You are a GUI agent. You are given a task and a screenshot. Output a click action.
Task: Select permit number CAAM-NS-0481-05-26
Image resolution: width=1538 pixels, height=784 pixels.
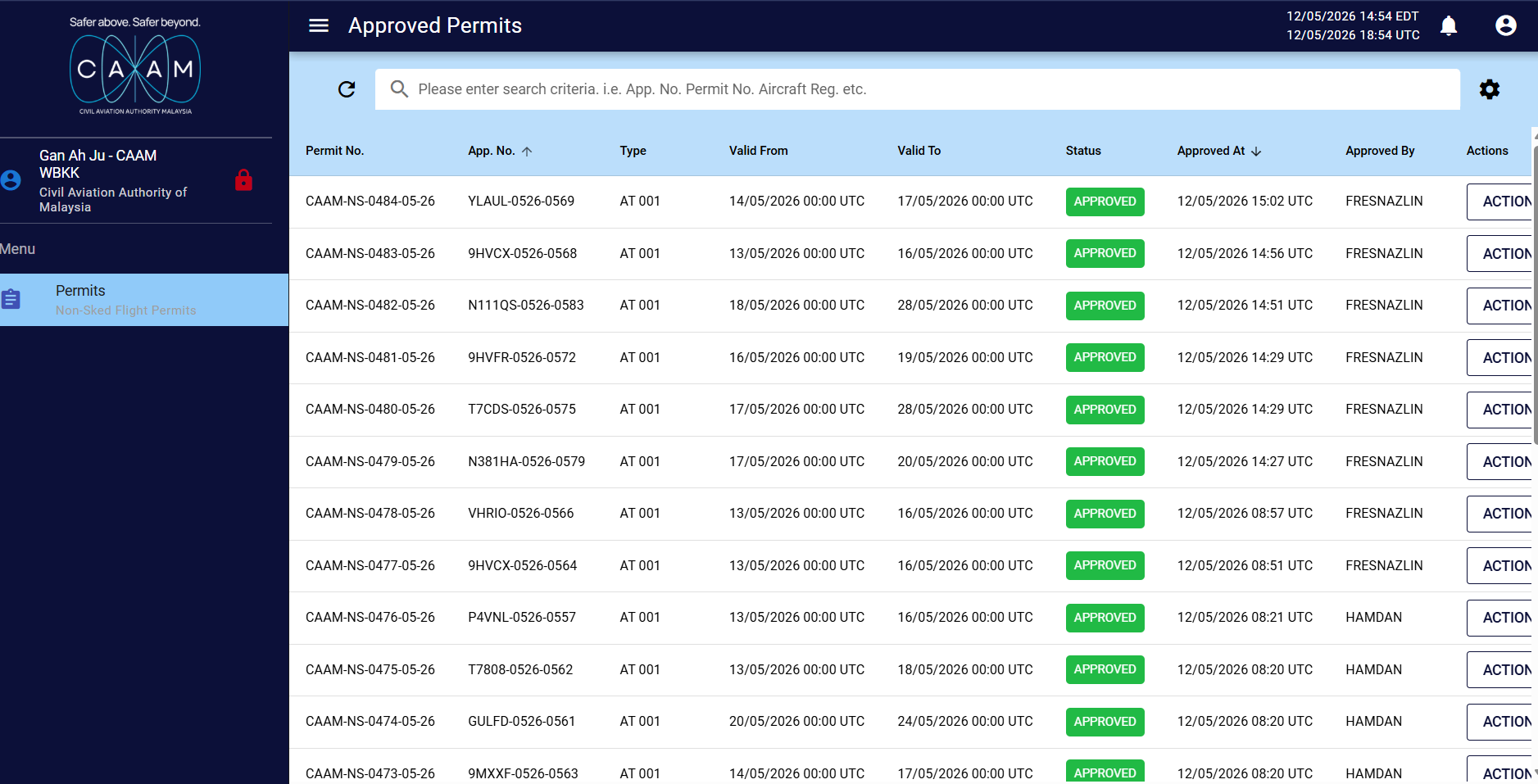(x=370, y=357)
